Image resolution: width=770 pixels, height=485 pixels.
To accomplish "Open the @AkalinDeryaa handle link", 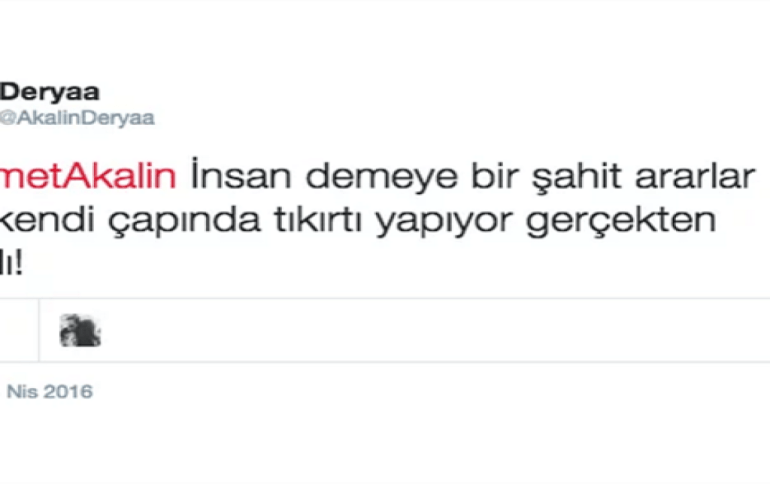I will click(77, 118).
